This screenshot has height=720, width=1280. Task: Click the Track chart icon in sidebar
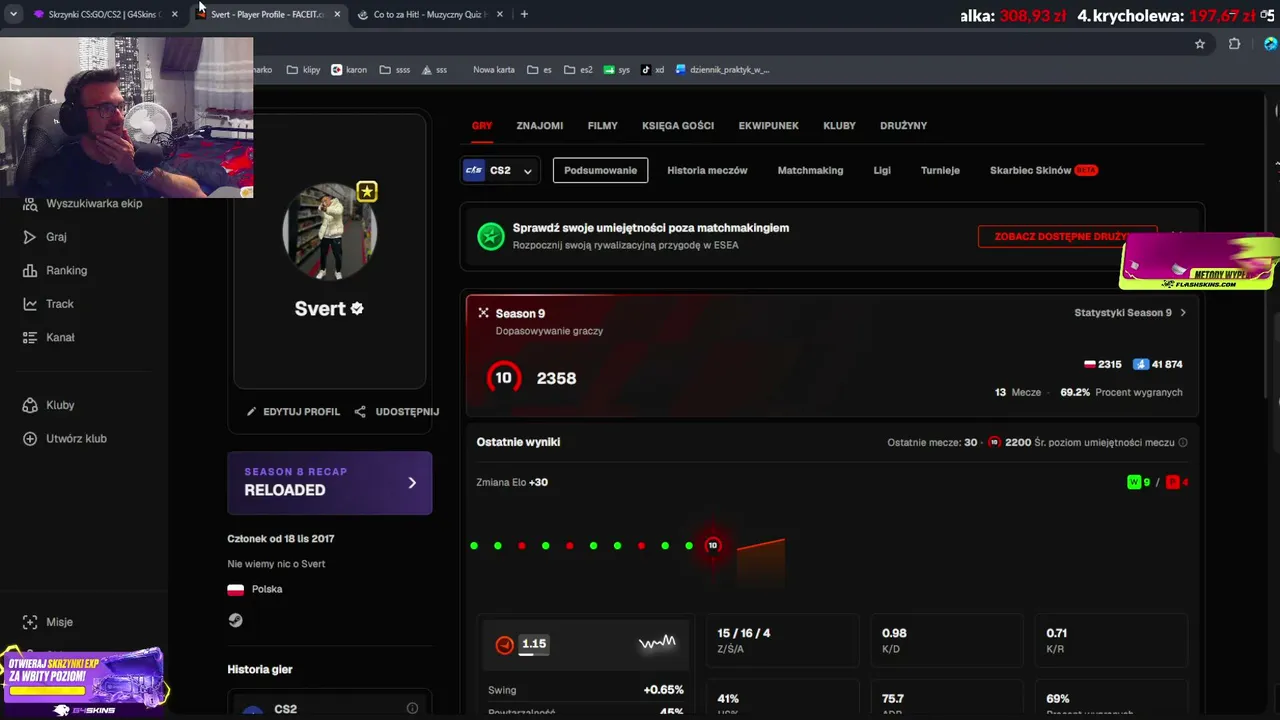pos(30,304)
